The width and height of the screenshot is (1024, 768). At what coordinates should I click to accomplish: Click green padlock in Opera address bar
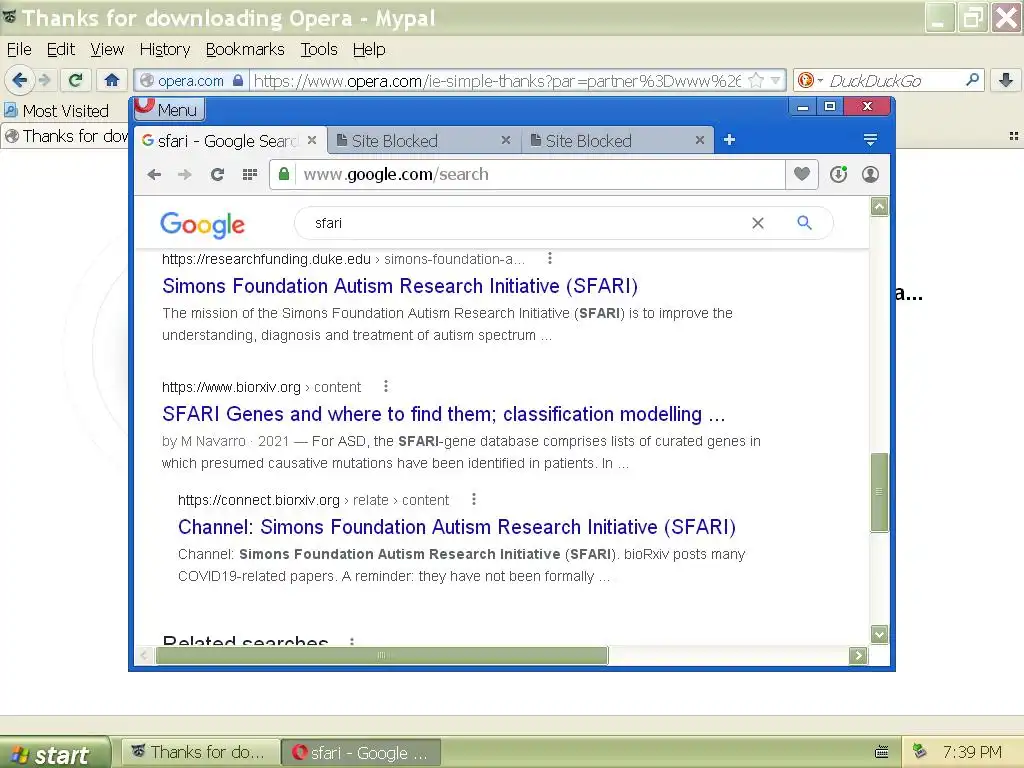coord(283,174)
